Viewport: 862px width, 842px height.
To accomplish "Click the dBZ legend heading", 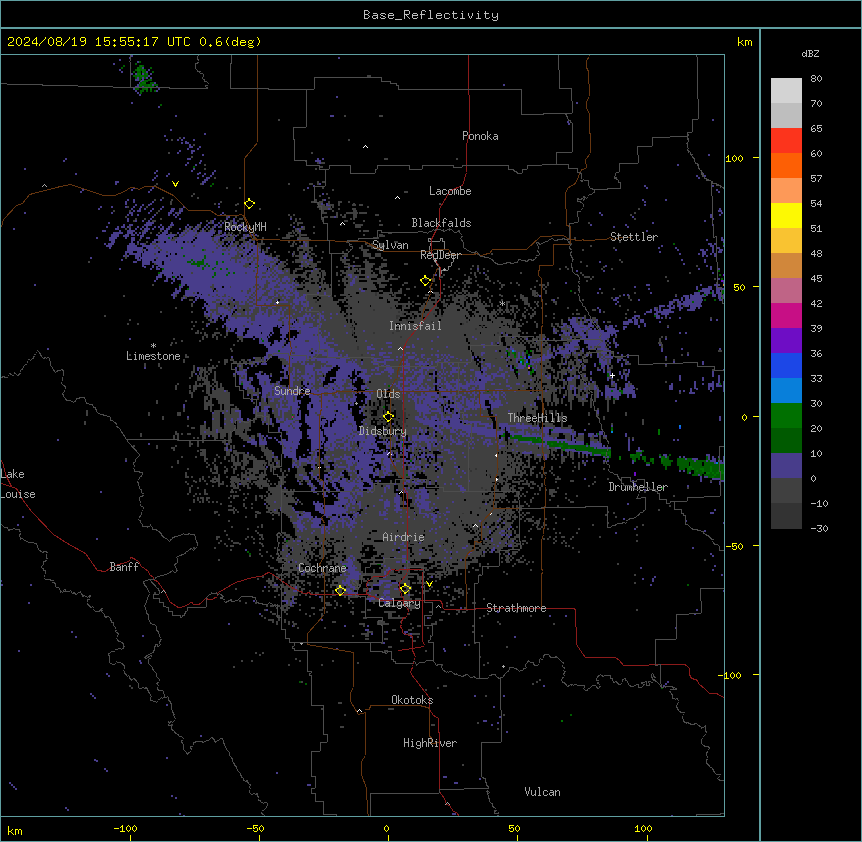I will (x=810, y=54).
